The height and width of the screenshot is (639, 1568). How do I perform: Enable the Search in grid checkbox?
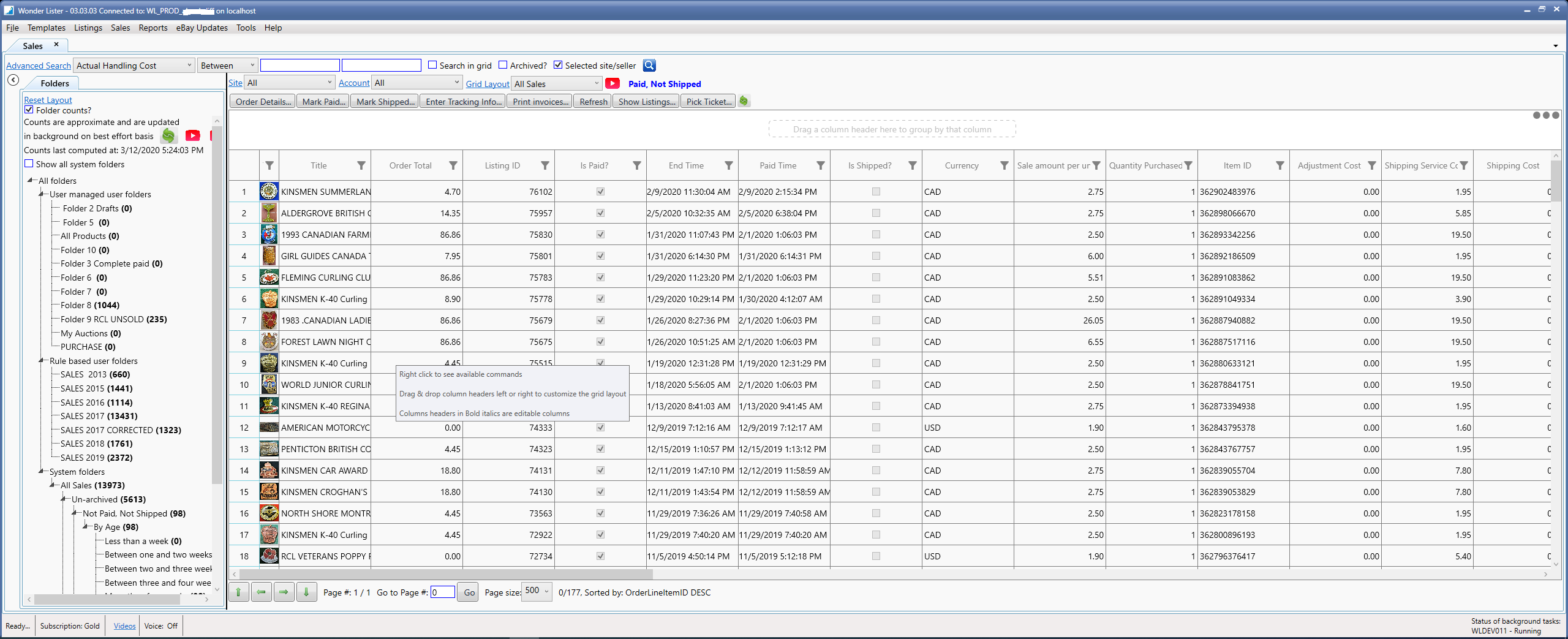tap(432, 65)
